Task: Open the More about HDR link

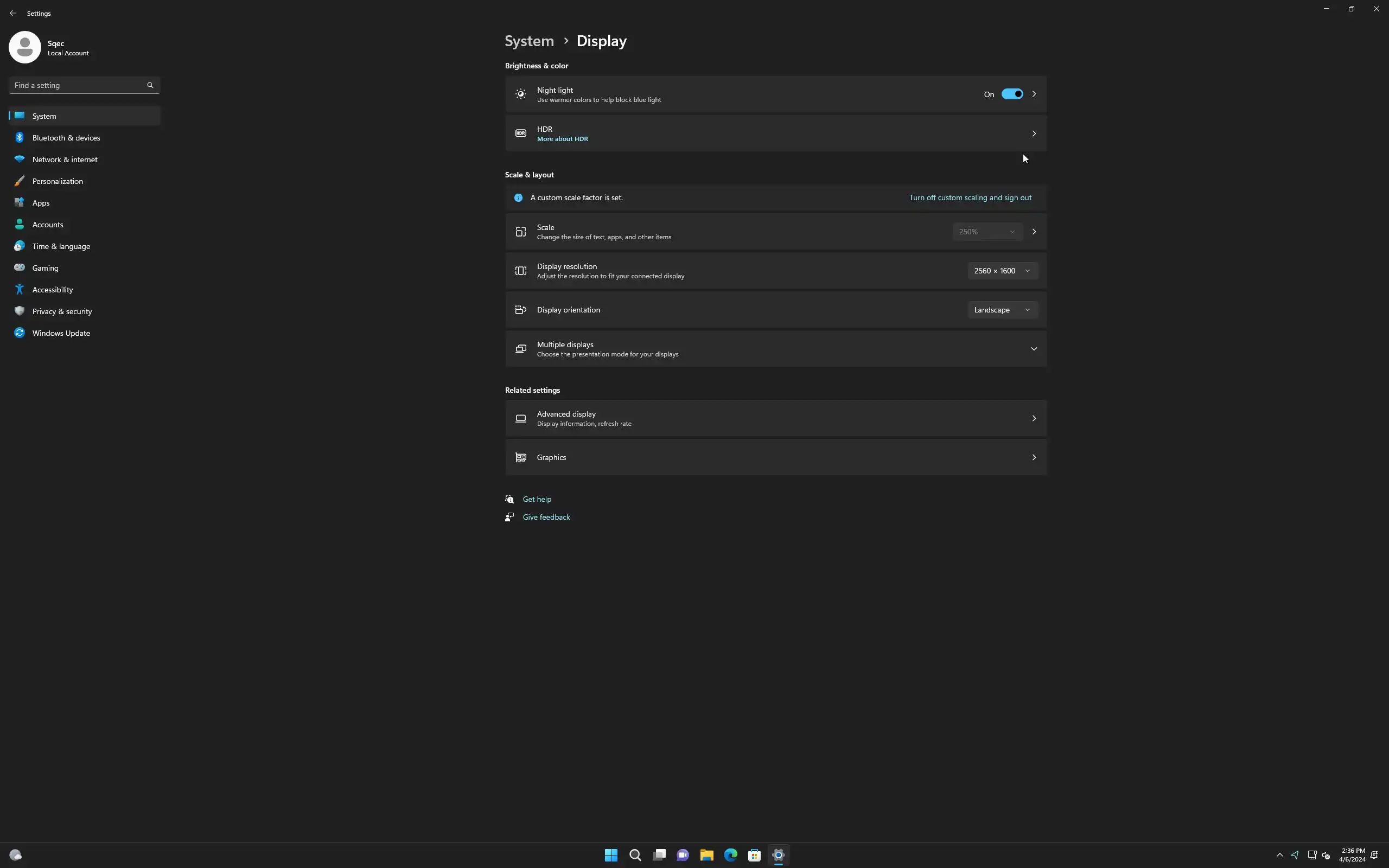Action: (x=562, y=139)
